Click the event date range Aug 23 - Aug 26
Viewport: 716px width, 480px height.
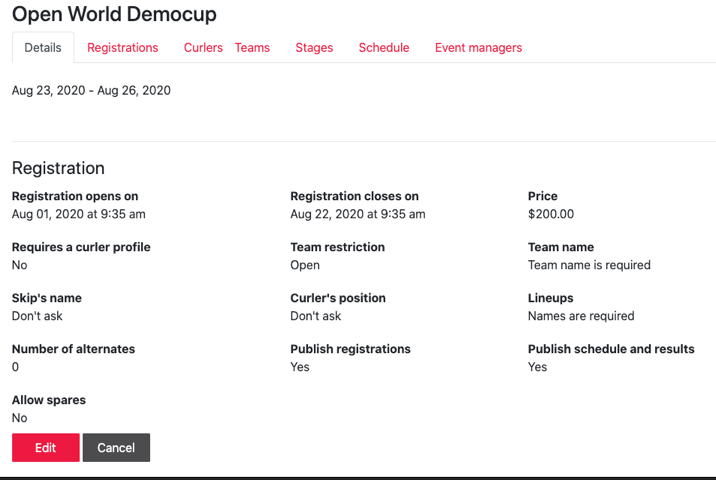click(x=91, y=90)
